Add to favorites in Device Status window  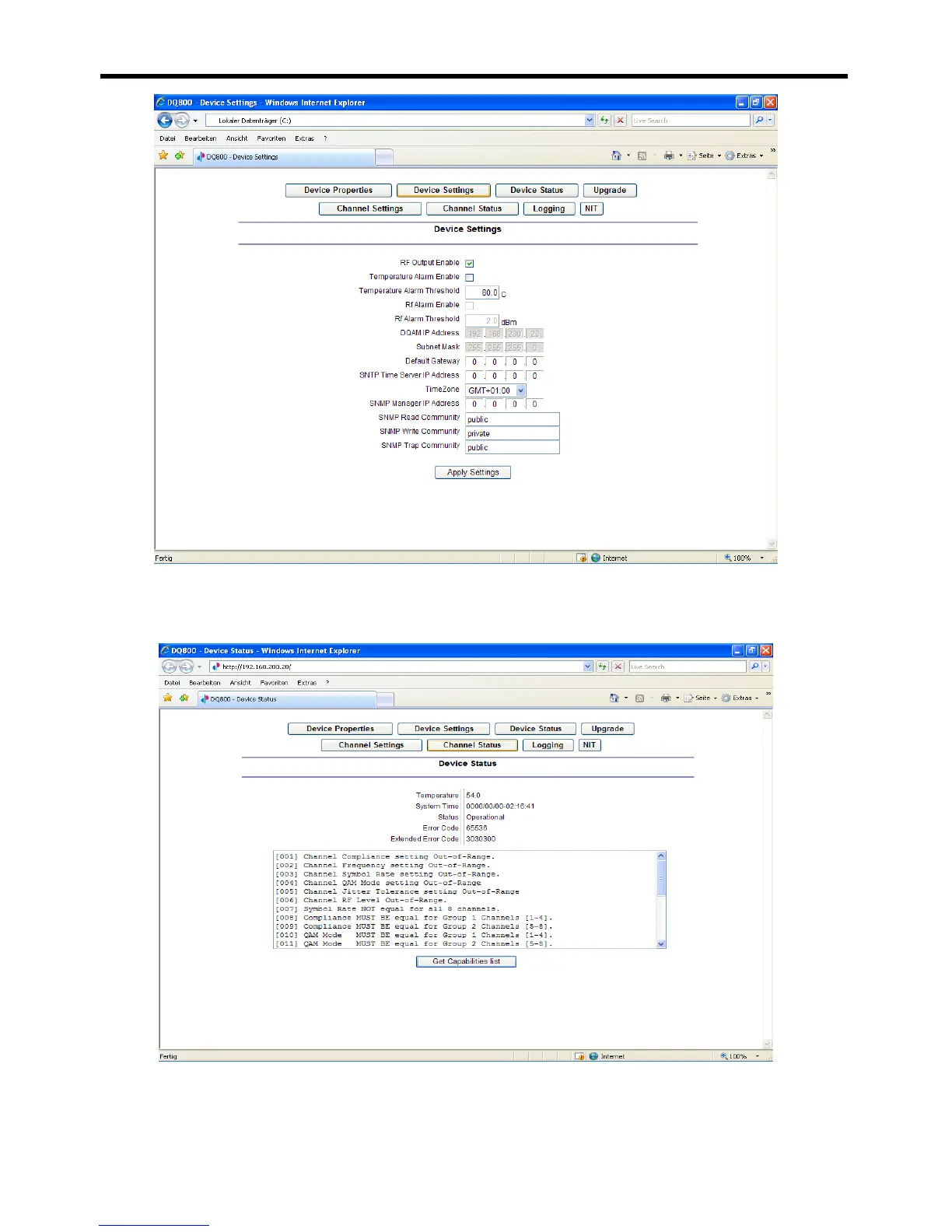point(184,698)
